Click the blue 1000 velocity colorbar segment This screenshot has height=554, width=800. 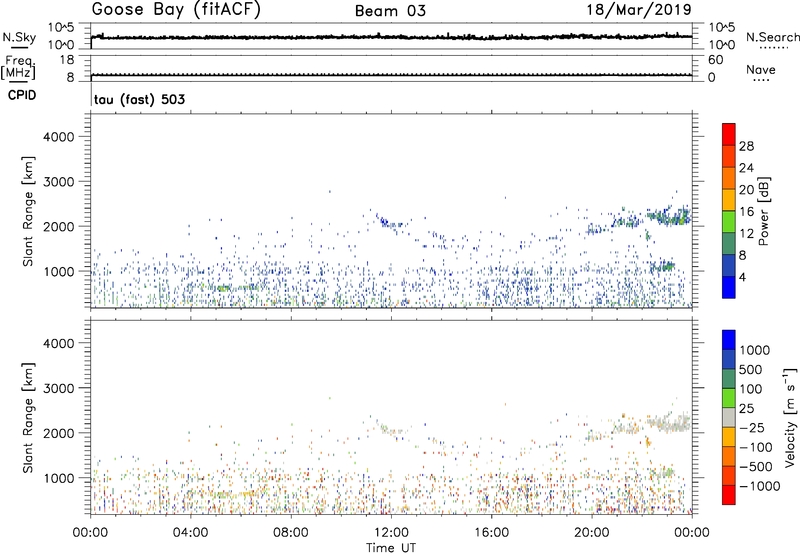point(729,340)
